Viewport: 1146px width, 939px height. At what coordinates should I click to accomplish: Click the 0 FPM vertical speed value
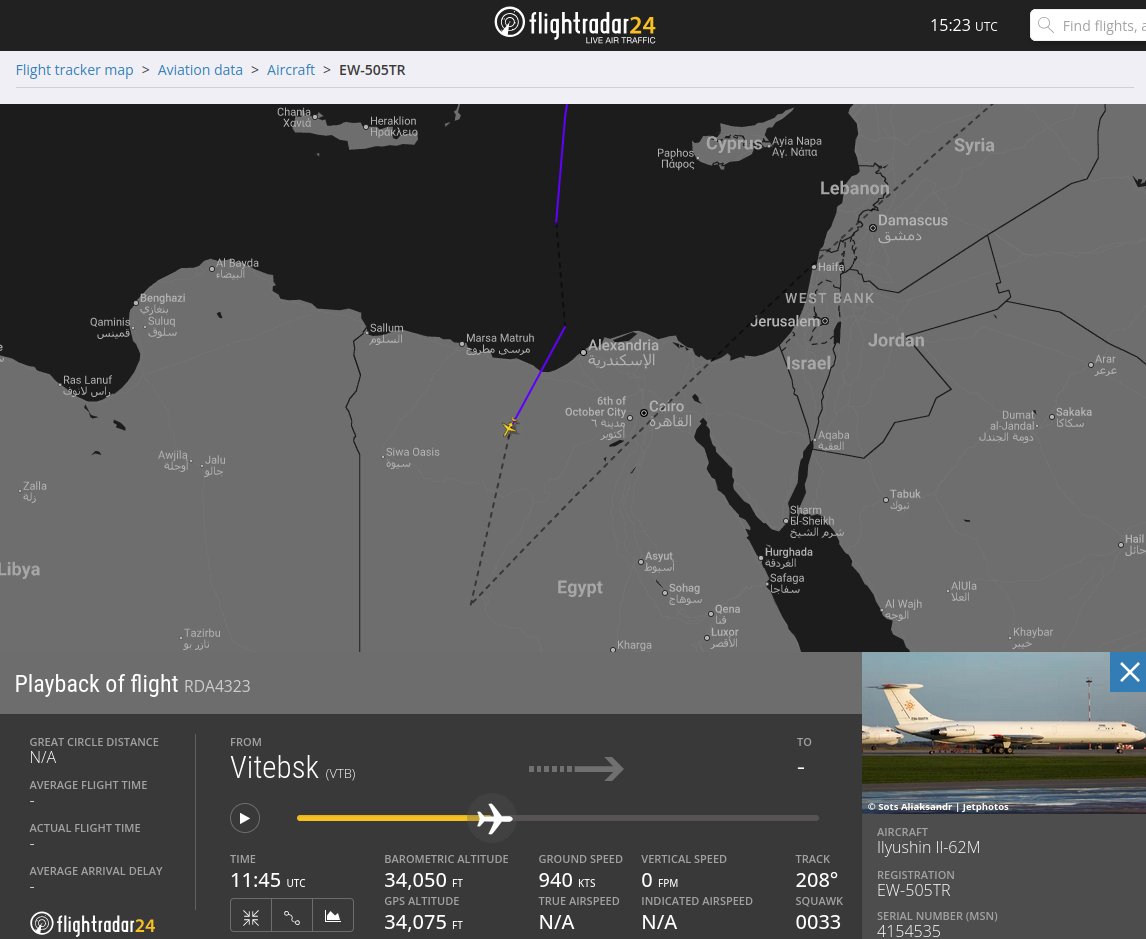point(660,880)
